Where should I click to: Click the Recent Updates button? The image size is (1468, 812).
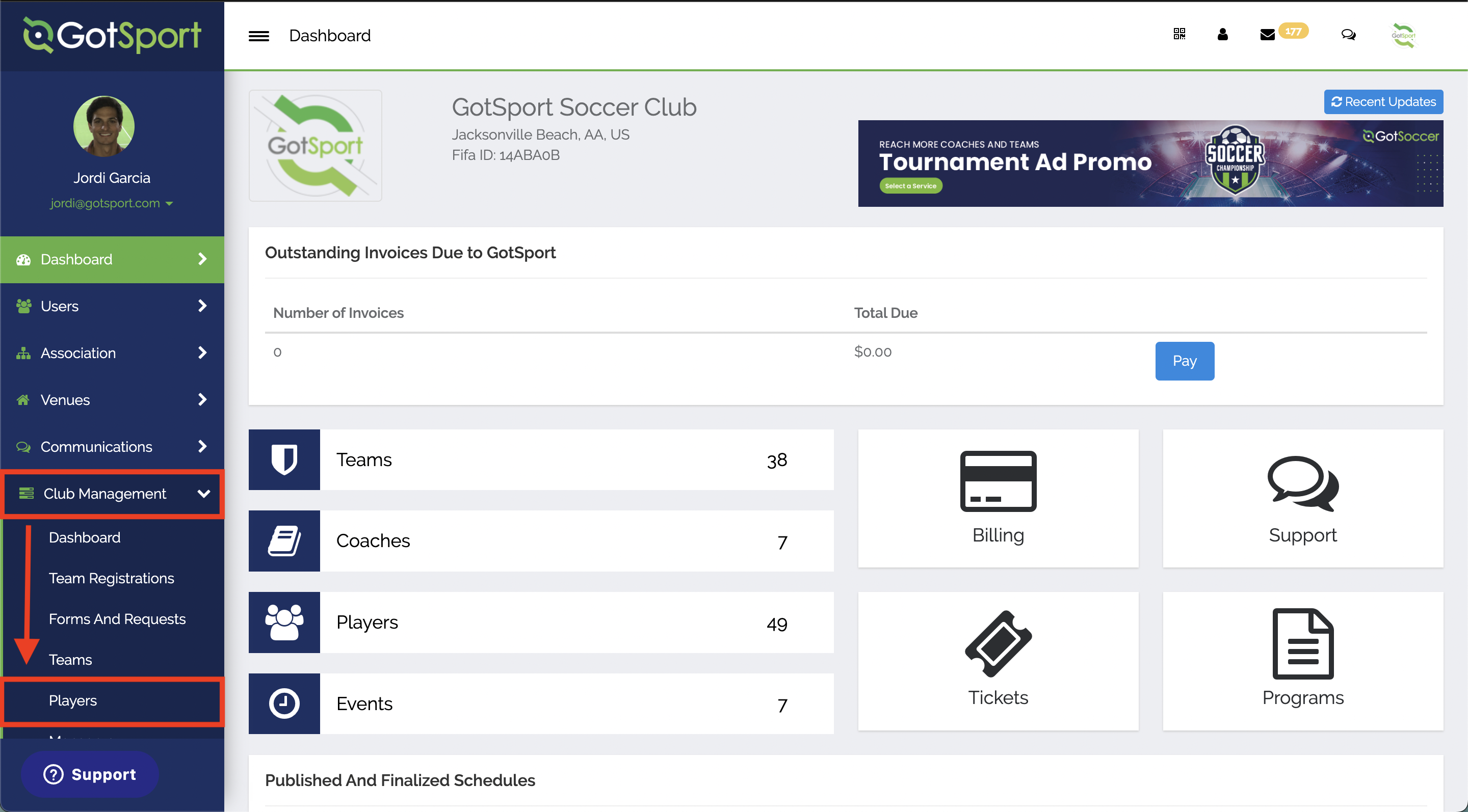(1383, 102)
